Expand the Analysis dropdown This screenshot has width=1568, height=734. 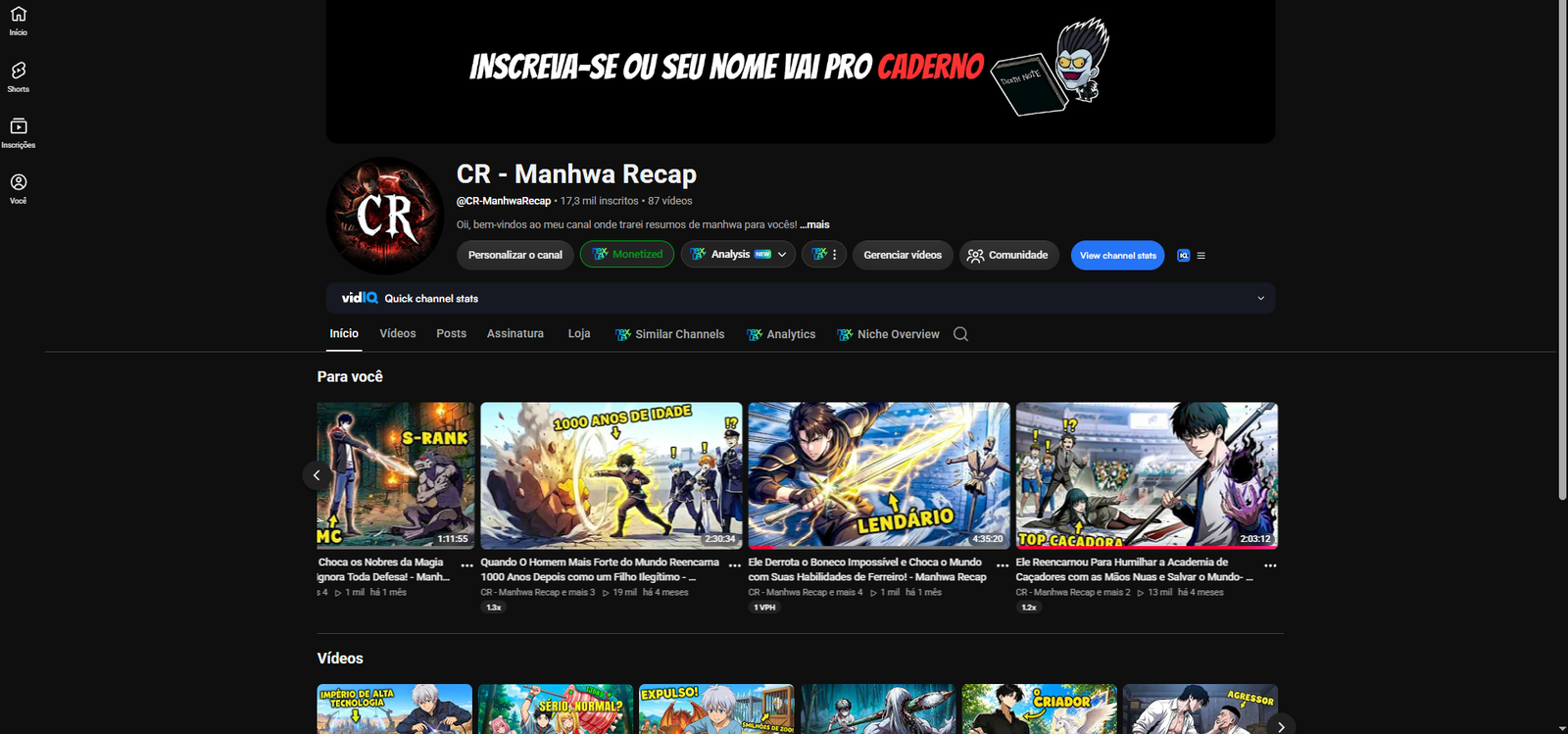click(x=738, y=255)
